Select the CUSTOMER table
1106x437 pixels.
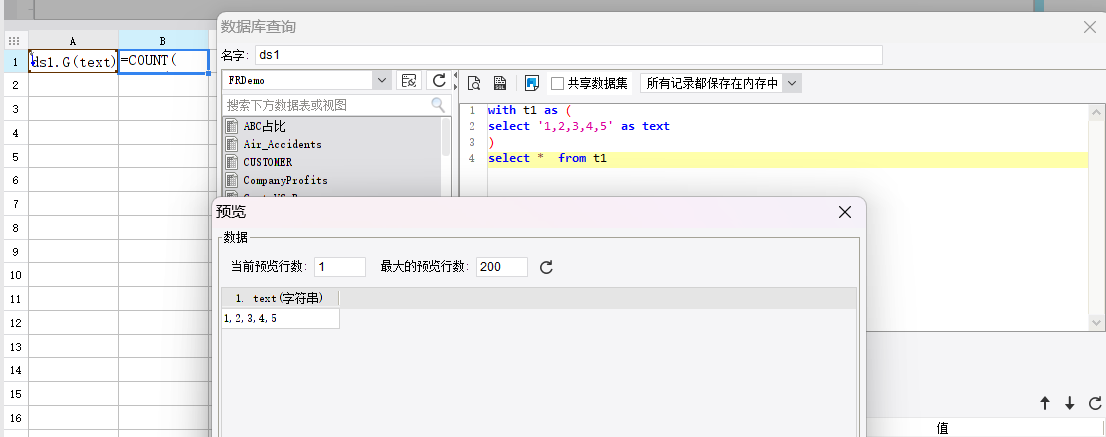[267, 162]
